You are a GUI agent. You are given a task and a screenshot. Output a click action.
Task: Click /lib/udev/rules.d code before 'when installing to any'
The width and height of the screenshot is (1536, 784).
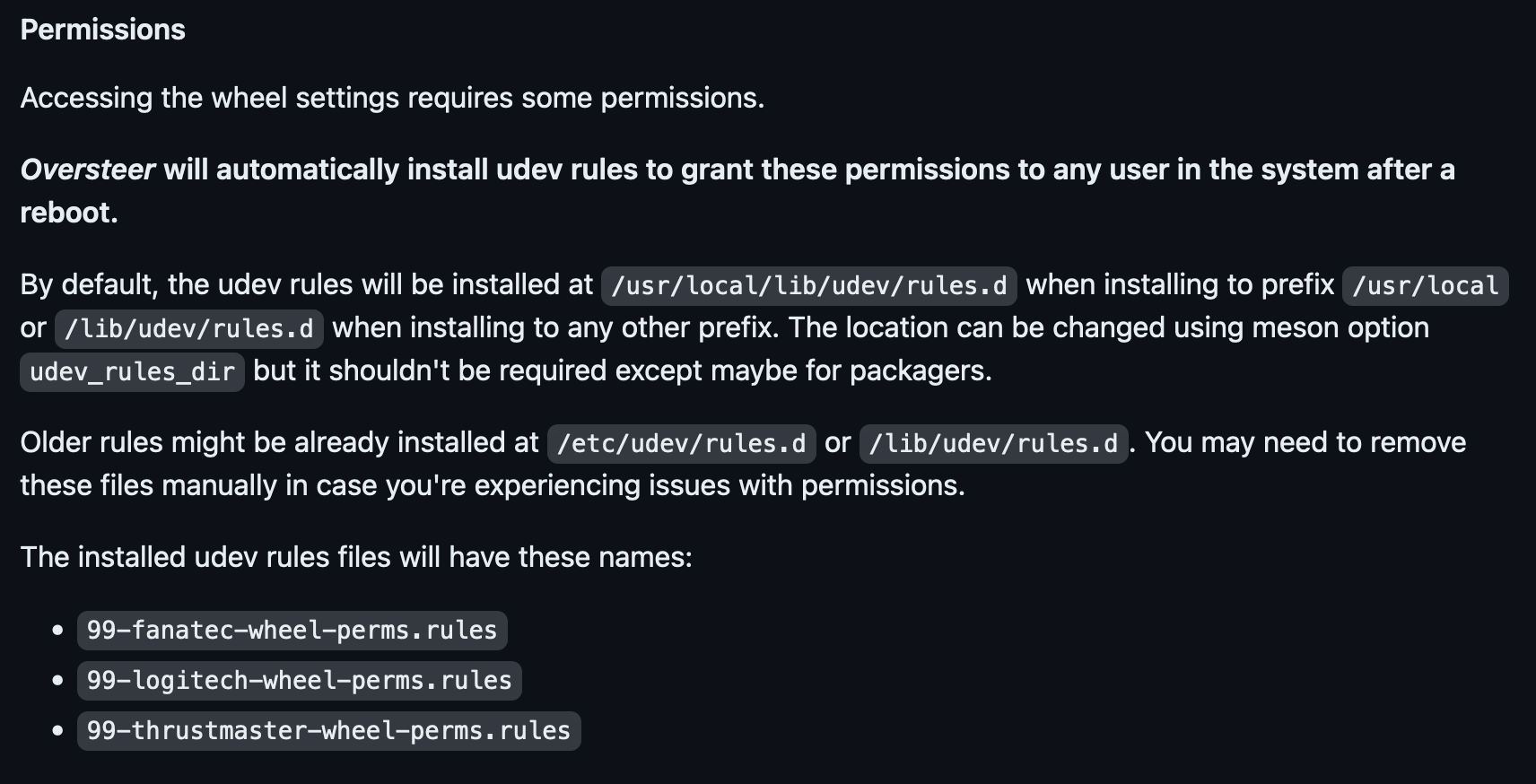click(188, 328)
